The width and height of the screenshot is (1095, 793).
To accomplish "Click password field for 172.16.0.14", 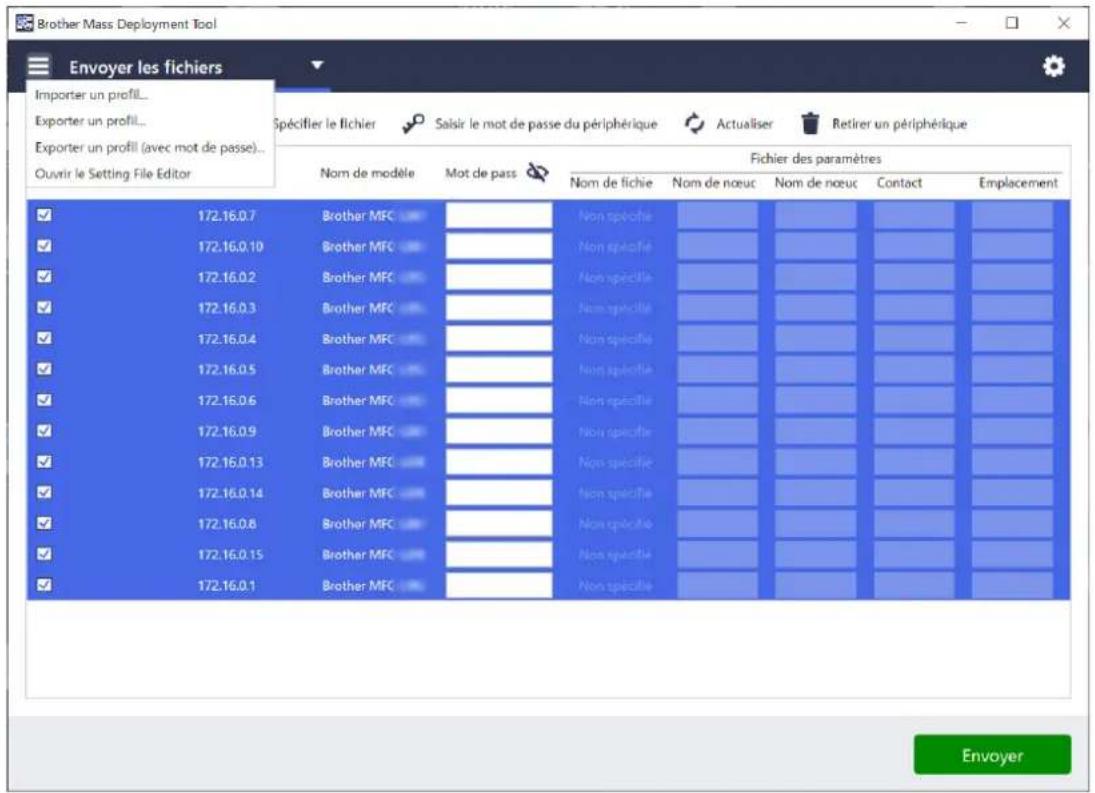I will [499, 492].
